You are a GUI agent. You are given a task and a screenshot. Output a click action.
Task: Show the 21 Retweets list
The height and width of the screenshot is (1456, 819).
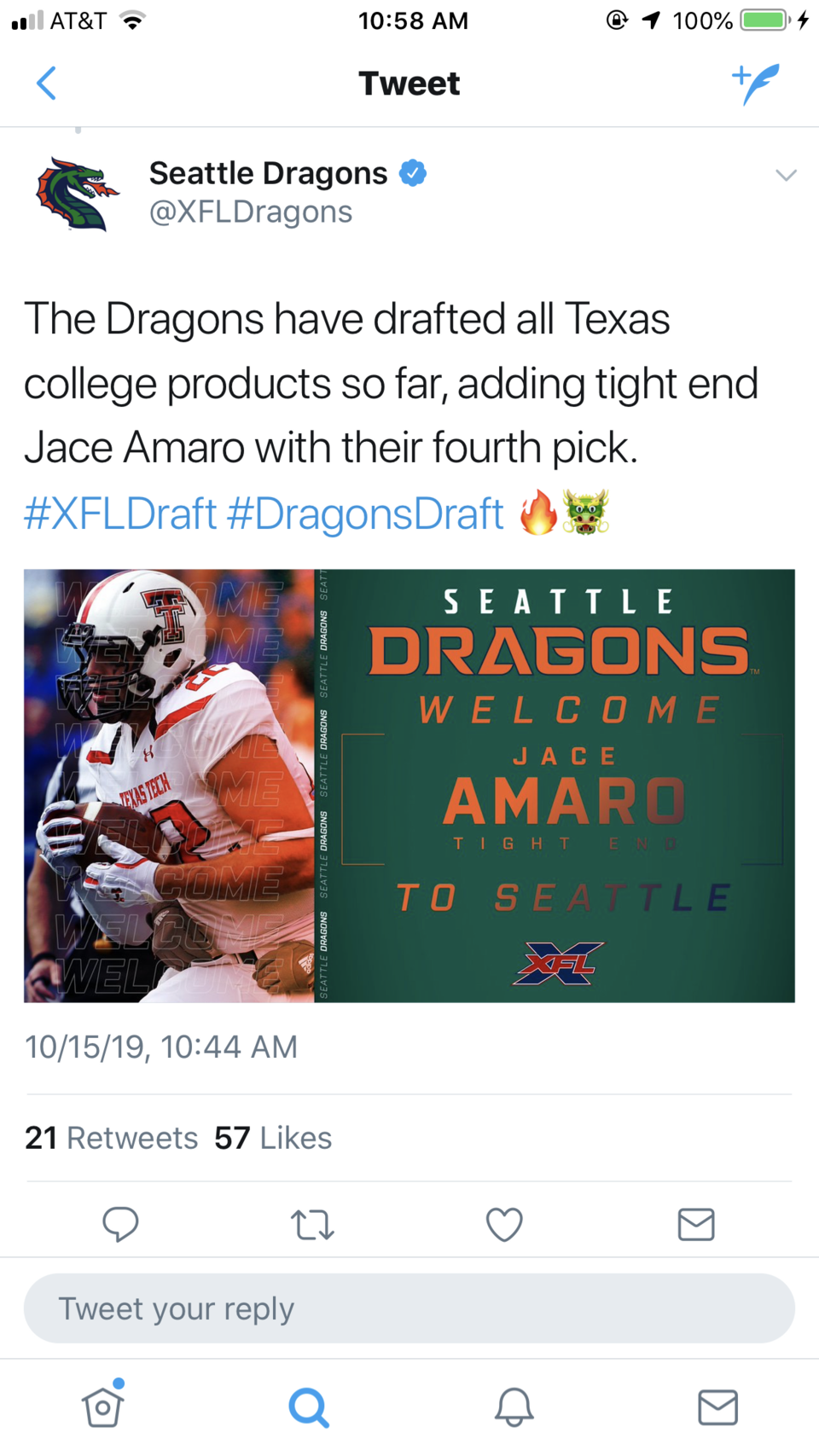pos(111,1138)
